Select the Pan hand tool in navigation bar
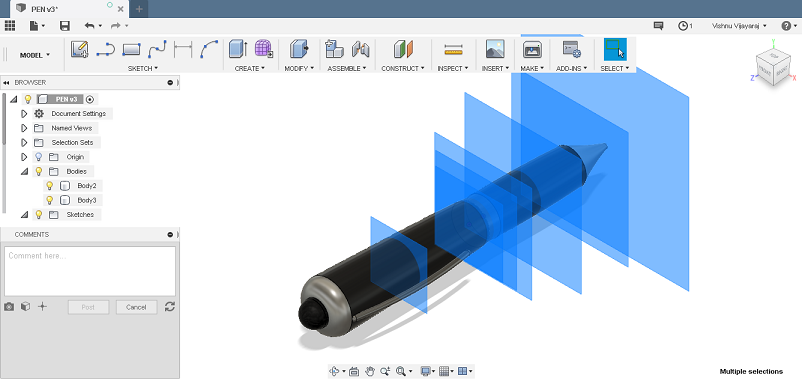 point(370,372)
